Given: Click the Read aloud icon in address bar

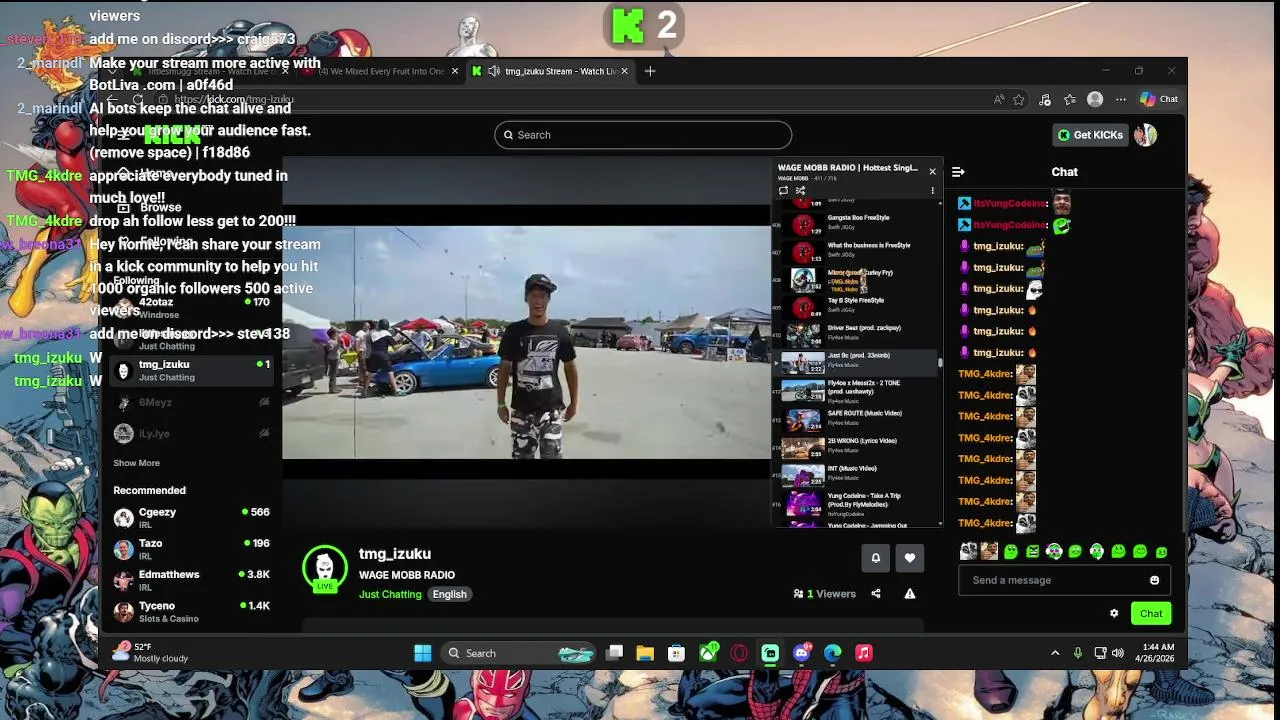Looking at the screenshot, I should click(999, 99).
